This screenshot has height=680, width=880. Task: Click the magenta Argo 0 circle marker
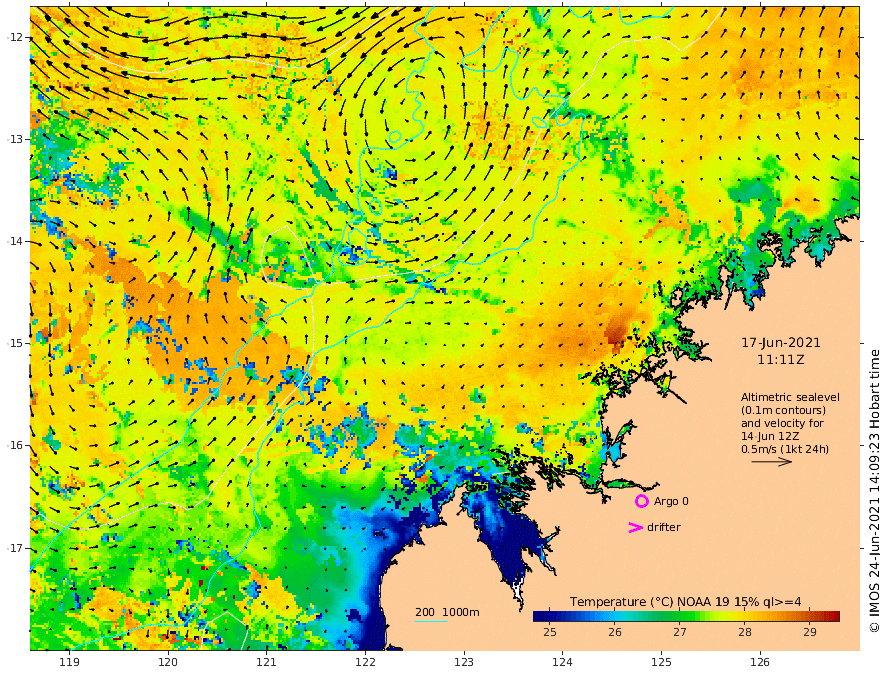click(x=641, y=501)
